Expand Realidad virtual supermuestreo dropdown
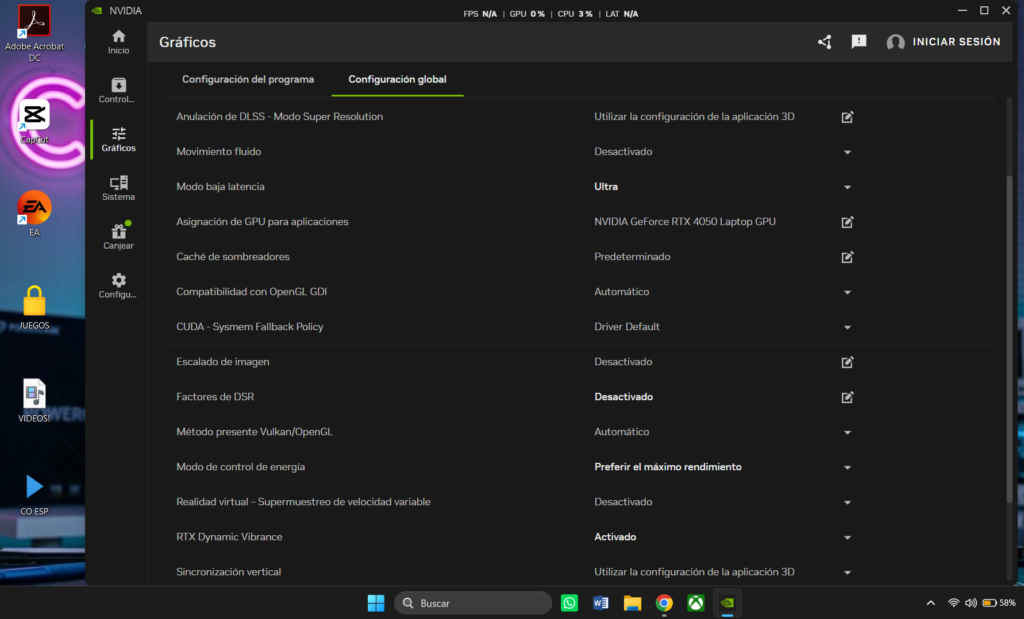Image resolution: width=1024 pixels, height=619 pixels. click(847, 503)
